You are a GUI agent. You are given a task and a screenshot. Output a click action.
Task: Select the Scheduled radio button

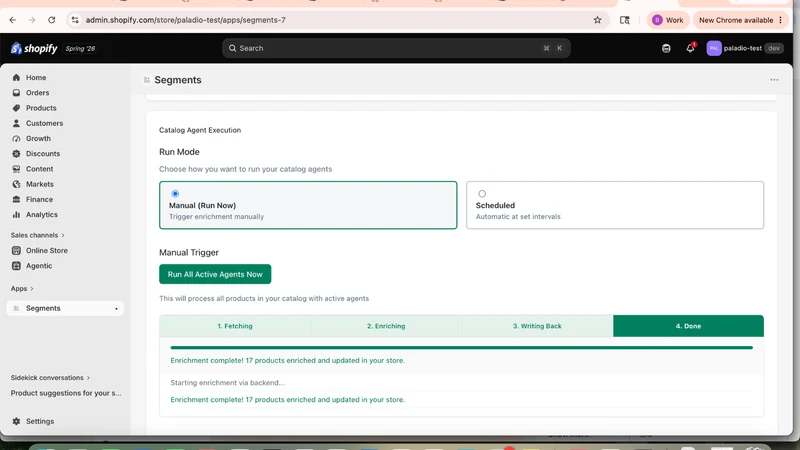pyautogui.click(x=482, y=194)
